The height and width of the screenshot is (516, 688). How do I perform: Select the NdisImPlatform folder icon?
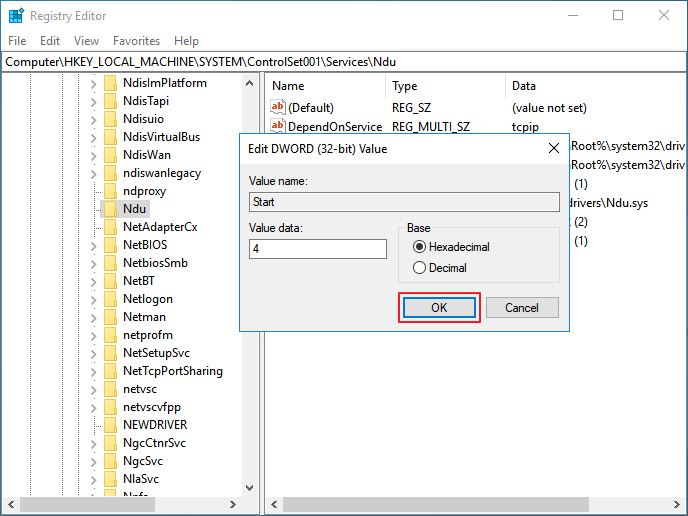[111, 83]
